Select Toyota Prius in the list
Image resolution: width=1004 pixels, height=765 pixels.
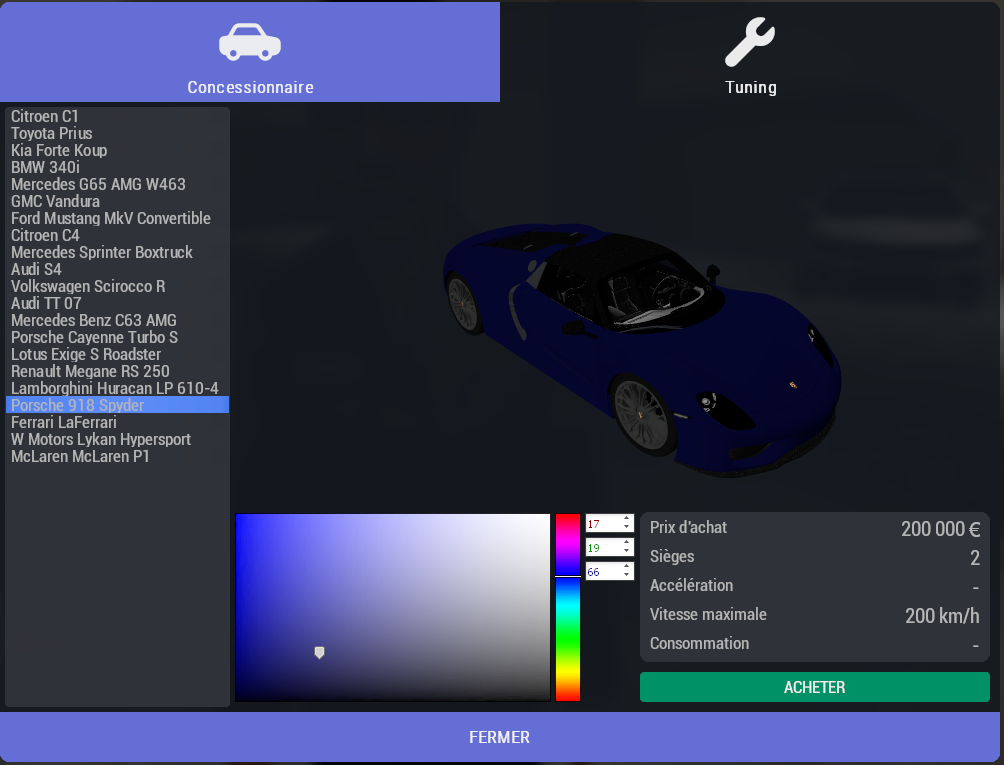click(117, 133)
